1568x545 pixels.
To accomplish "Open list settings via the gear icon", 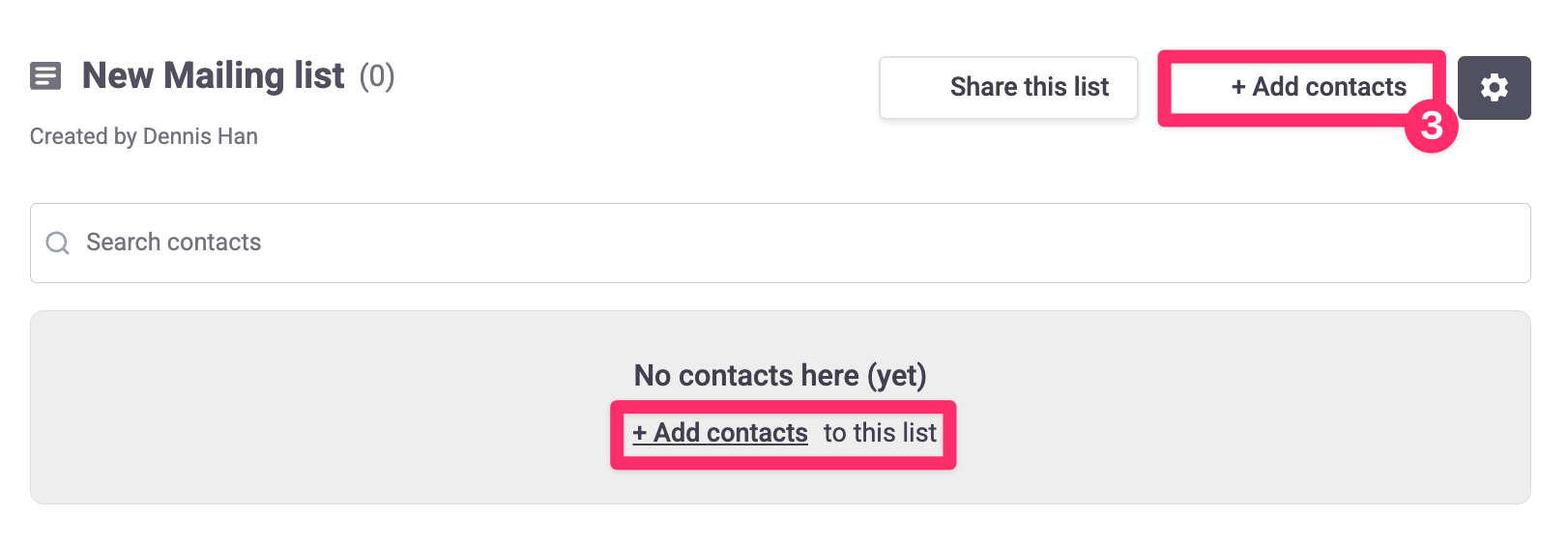I will (1494, 88).
